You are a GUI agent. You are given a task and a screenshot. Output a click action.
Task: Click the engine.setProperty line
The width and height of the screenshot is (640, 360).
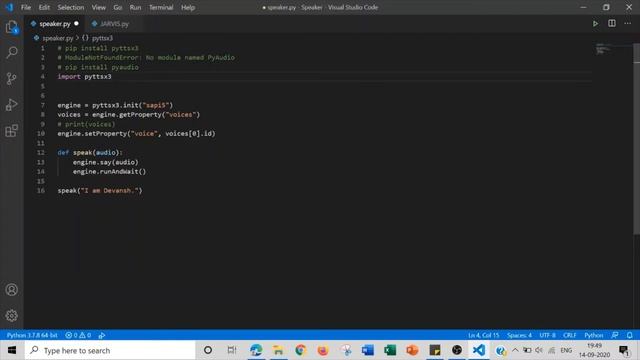tap(136, 133)
